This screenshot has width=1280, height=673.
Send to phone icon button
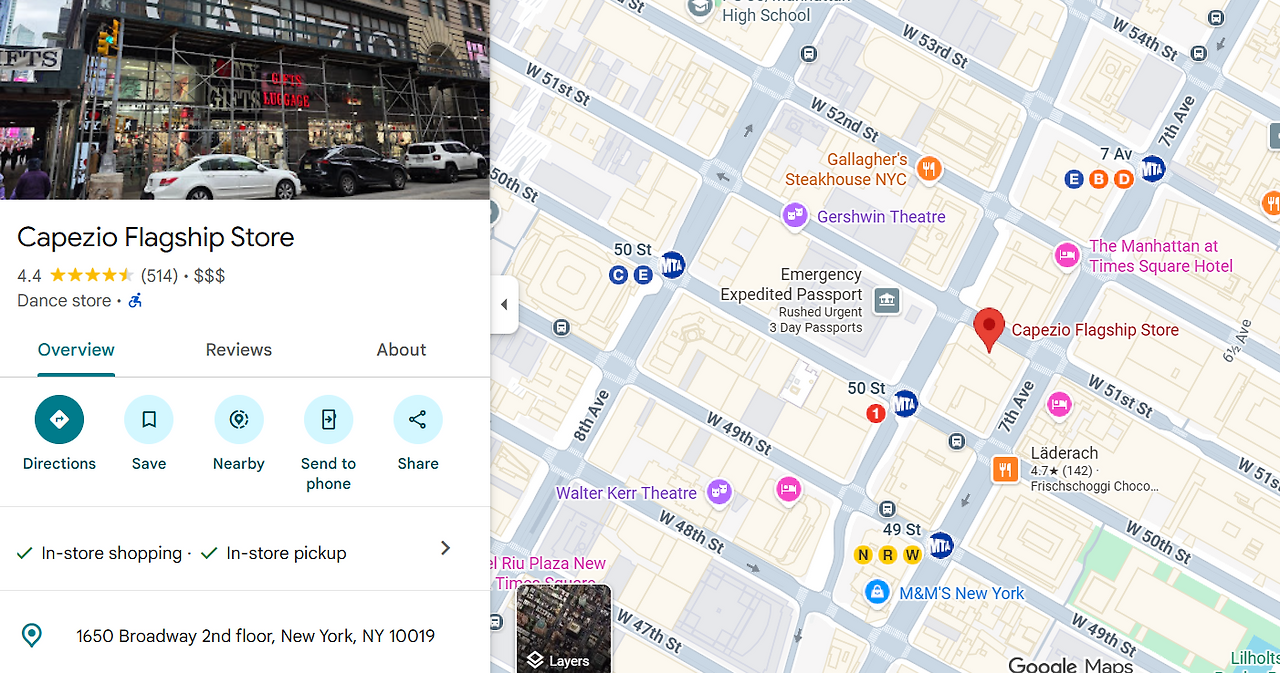click(328, 420)
